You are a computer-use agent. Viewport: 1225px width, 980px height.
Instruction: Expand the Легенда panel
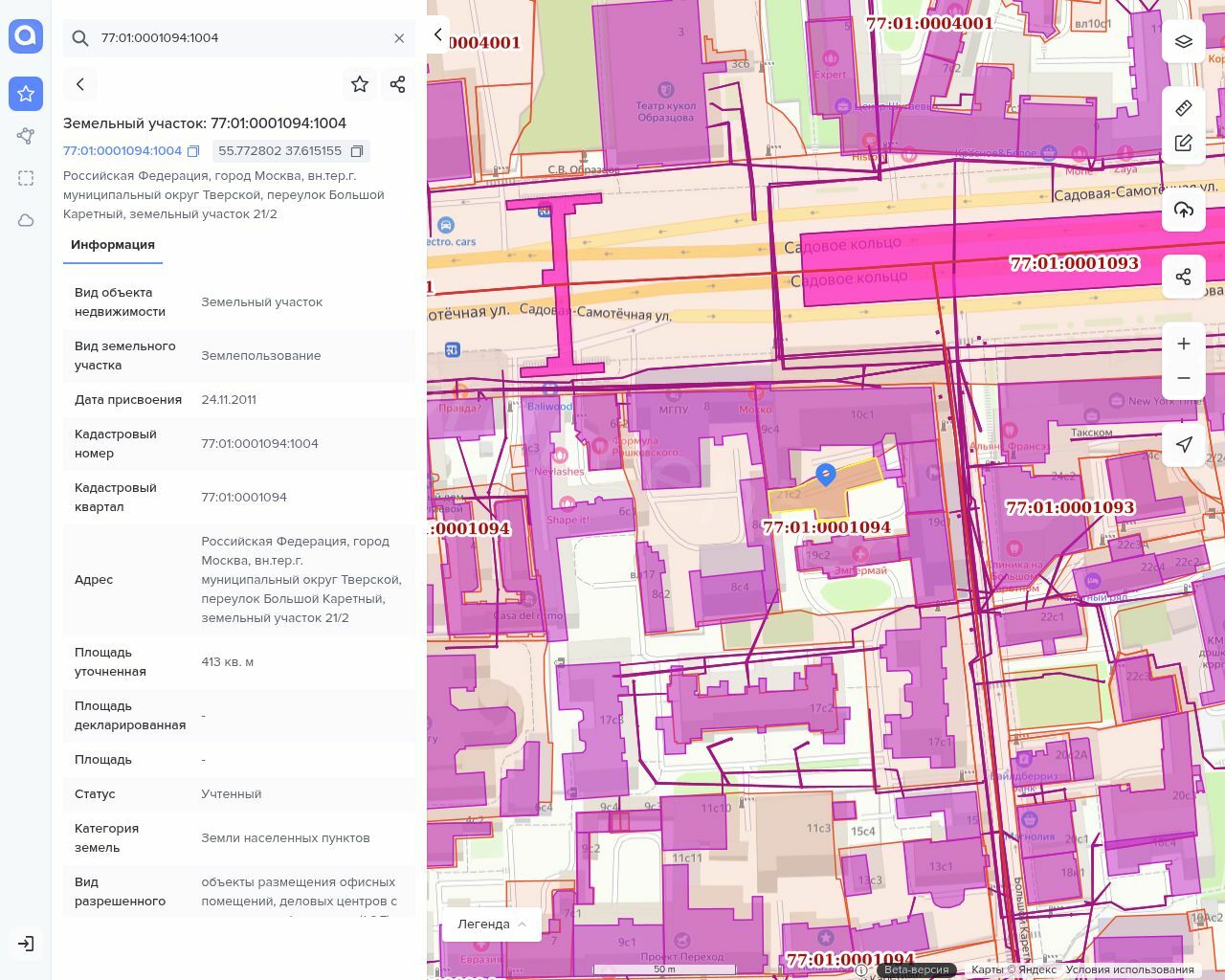[x=492, y=924]
